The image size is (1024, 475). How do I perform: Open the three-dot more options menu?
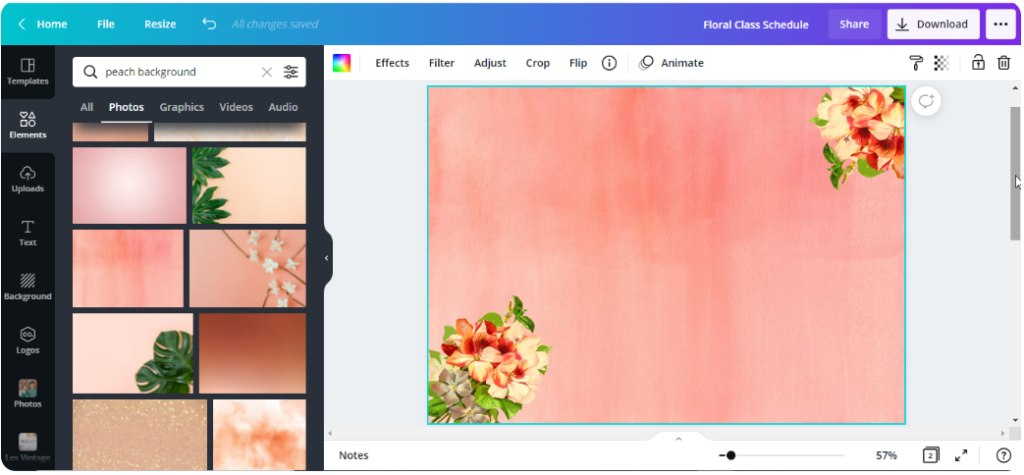1000,24
